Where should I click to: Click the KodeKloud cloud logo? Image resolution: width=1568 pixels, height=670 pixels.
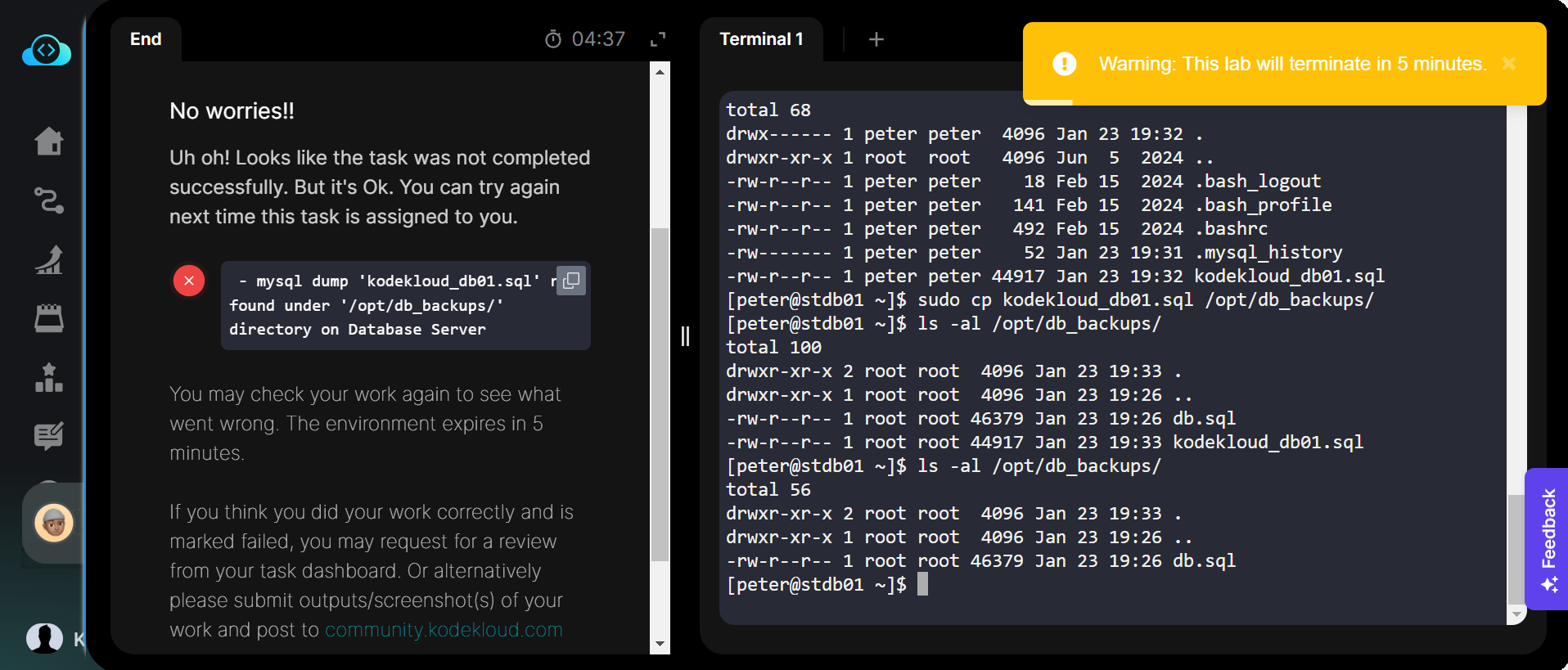click(x=47, y=51)
